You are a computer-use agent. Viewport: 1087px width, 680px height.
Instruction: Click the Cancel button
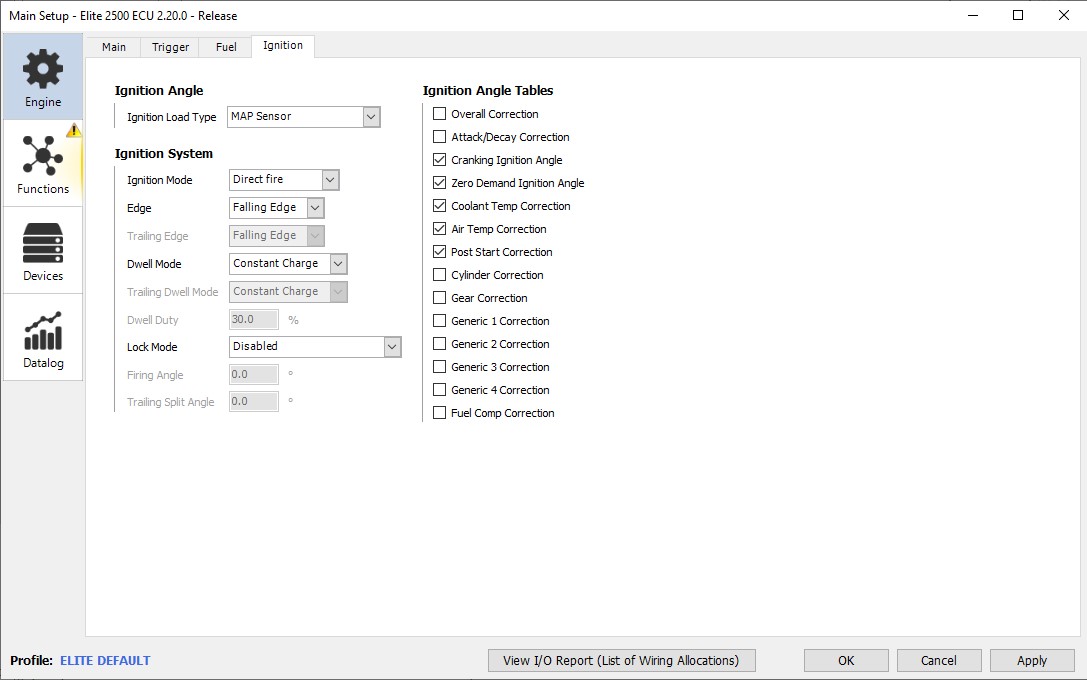coord(939,661)
